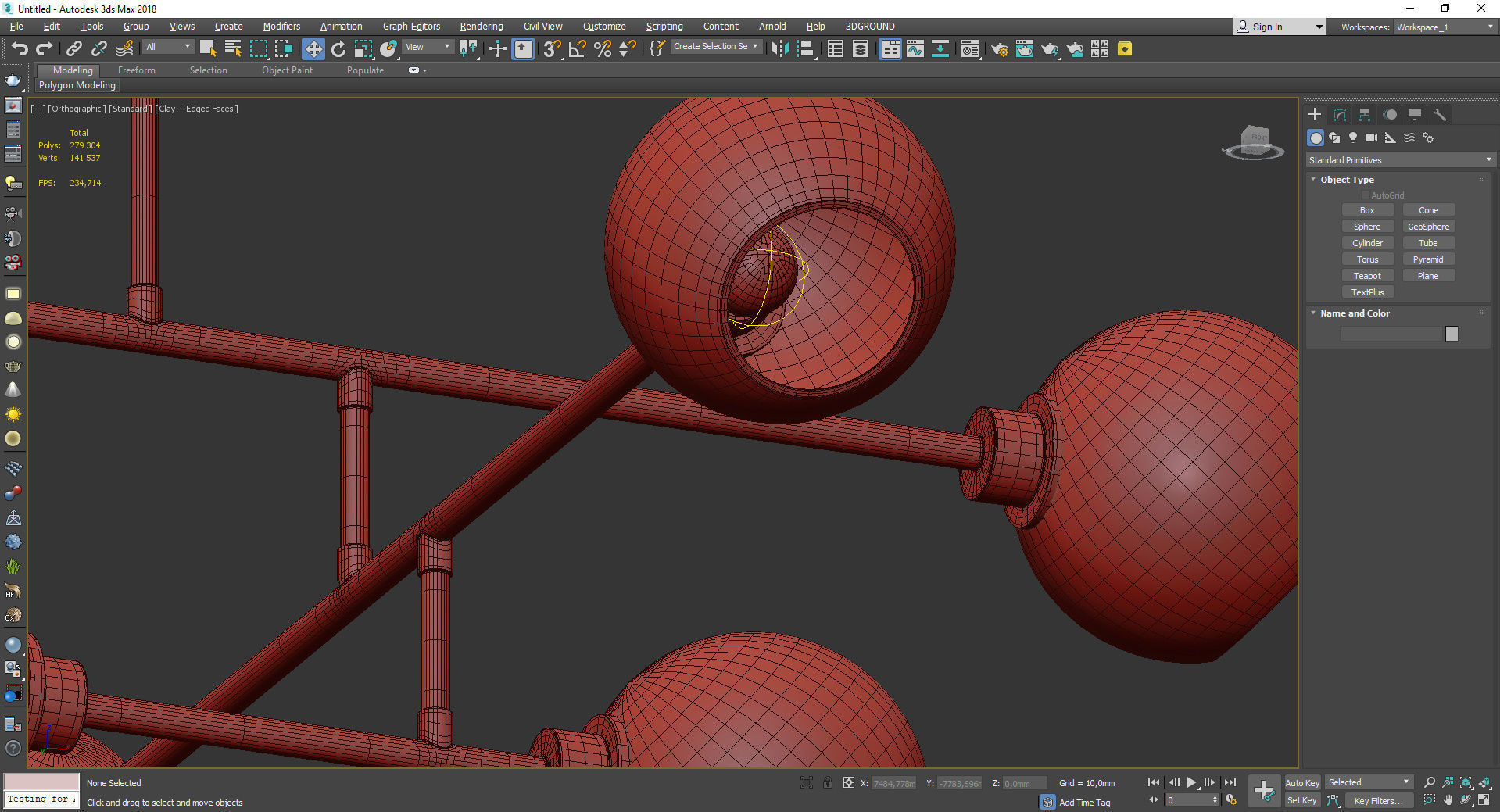Switch to the Freeform ribbon tab
The image size is (1500, 812).
pos(136,70)
